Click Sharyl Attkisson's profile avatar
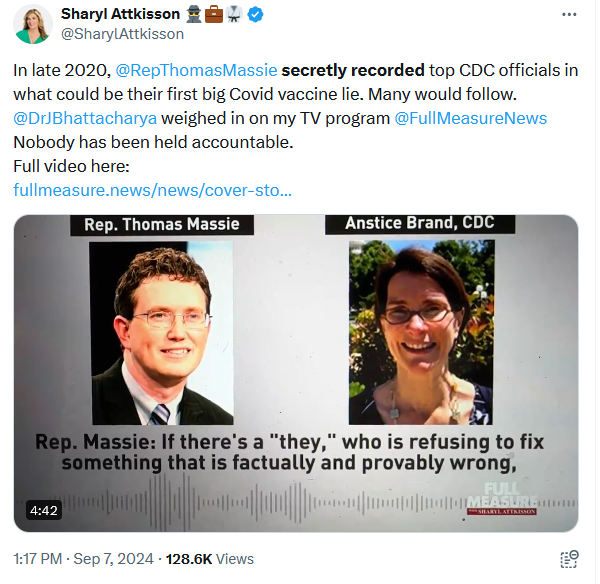600x584 pixels. (x=33, y=24)
